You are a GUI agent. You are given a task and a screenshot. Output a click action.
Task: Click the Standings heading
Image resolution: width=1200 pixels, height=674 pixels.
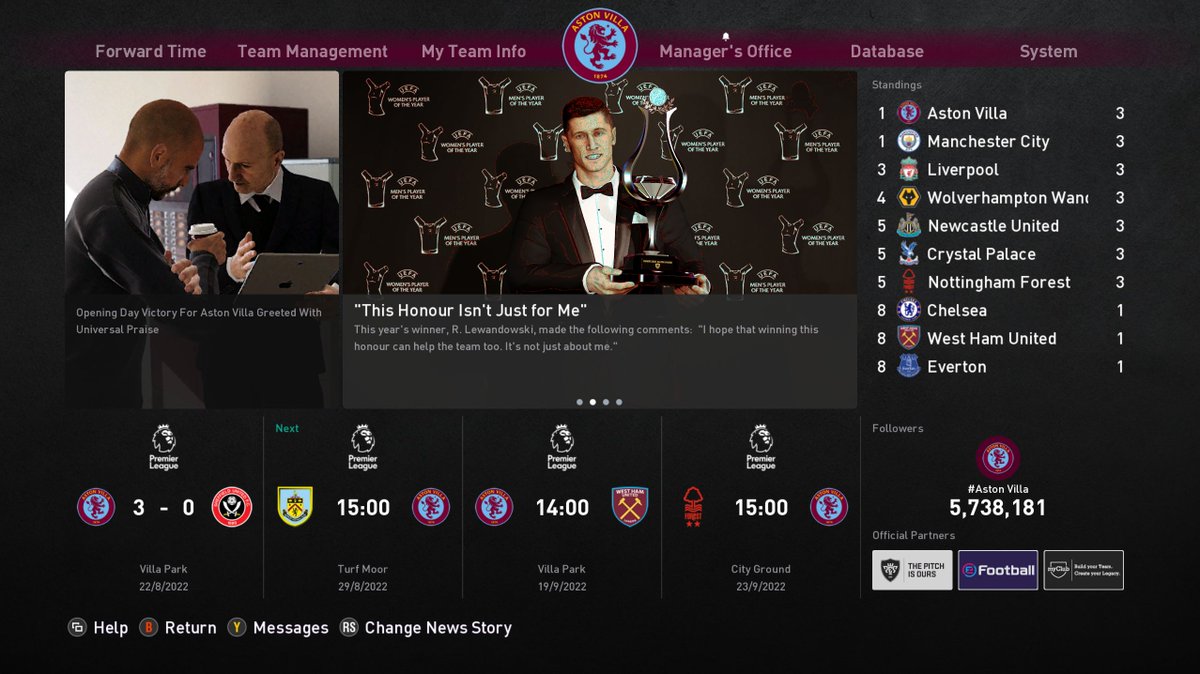[897, 85]
